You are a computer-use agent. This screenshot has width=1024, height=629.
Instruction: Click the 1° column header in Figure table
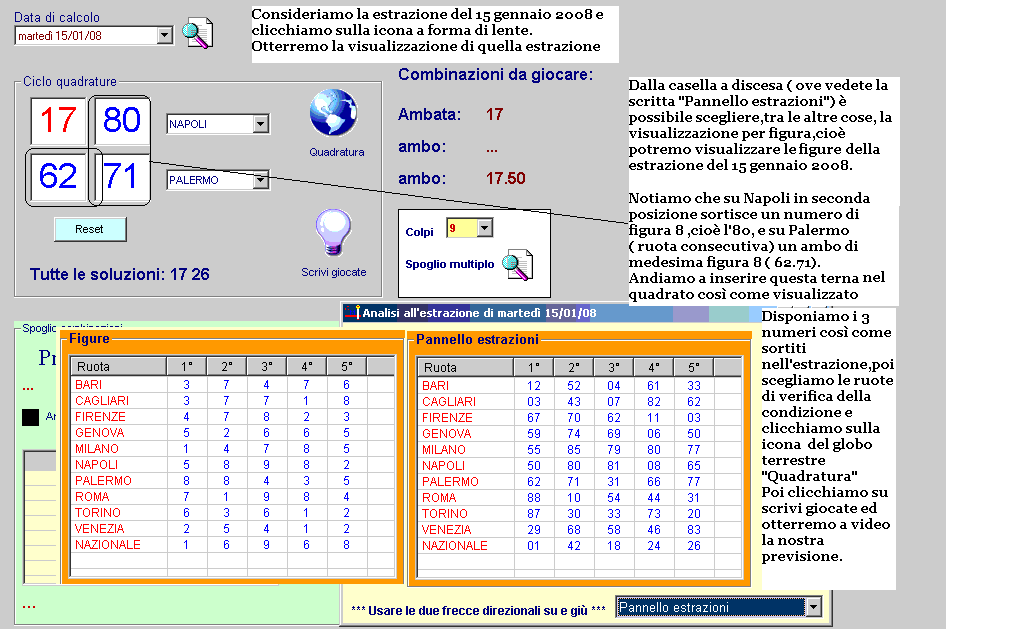(x=187, y=366)
